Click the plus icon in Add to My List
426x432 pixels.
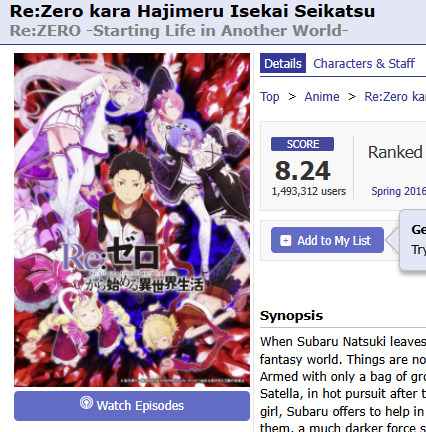click(285, 240)
